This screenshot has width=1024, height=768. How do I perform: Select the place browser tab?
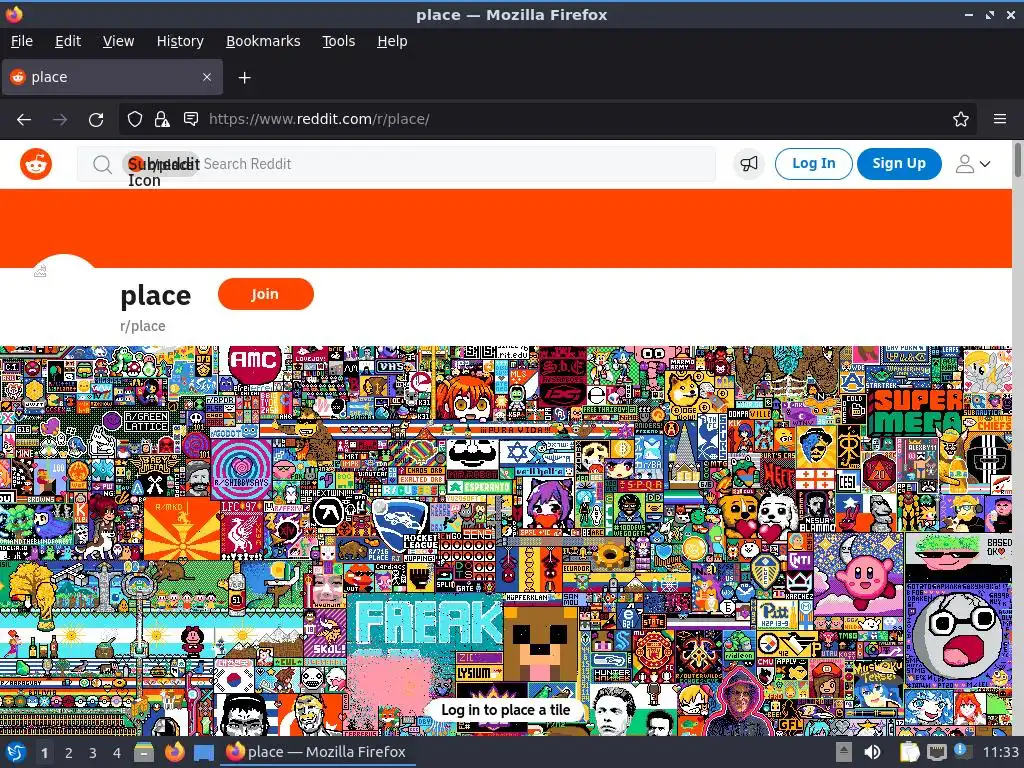112,77
